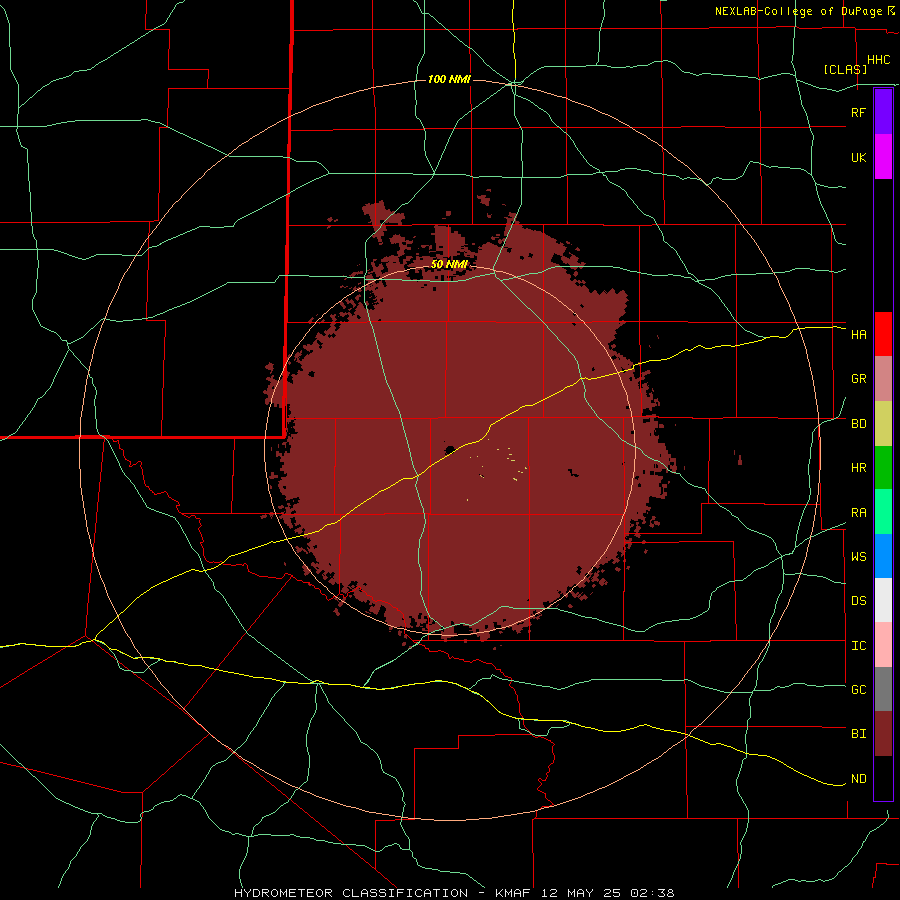The height and width of the screenshot is (900, 900).
Task: Click the GC legend label
Action: (x=858, y=690)
